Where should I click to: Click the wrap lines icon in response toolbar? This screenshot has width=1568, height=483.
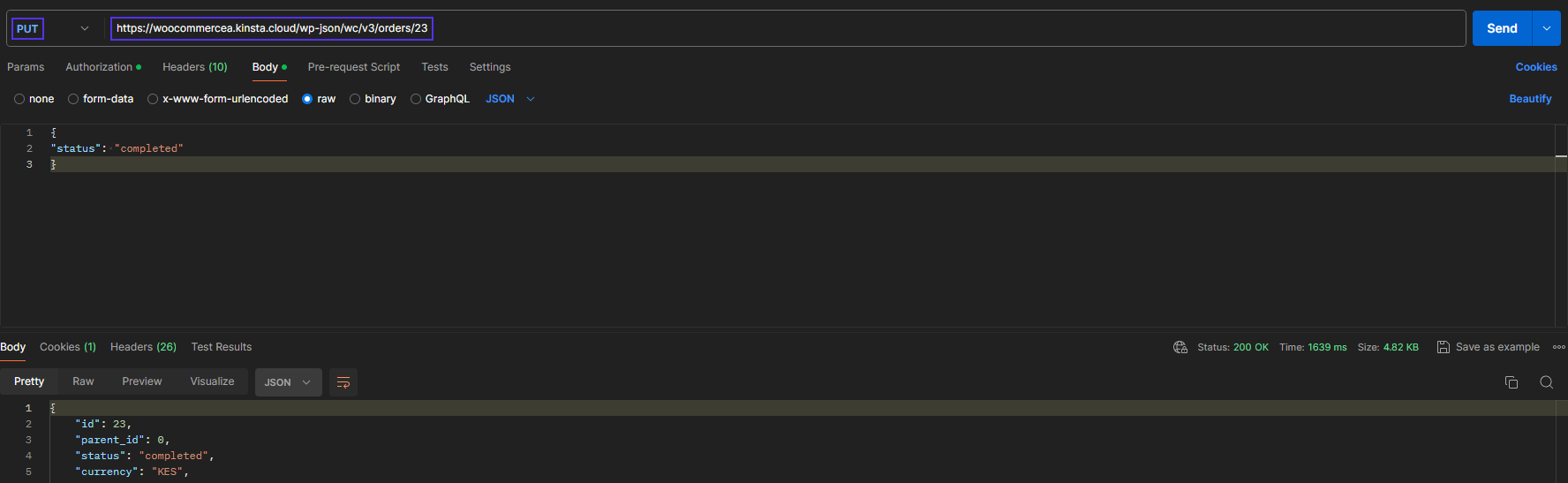pos(343,382)
